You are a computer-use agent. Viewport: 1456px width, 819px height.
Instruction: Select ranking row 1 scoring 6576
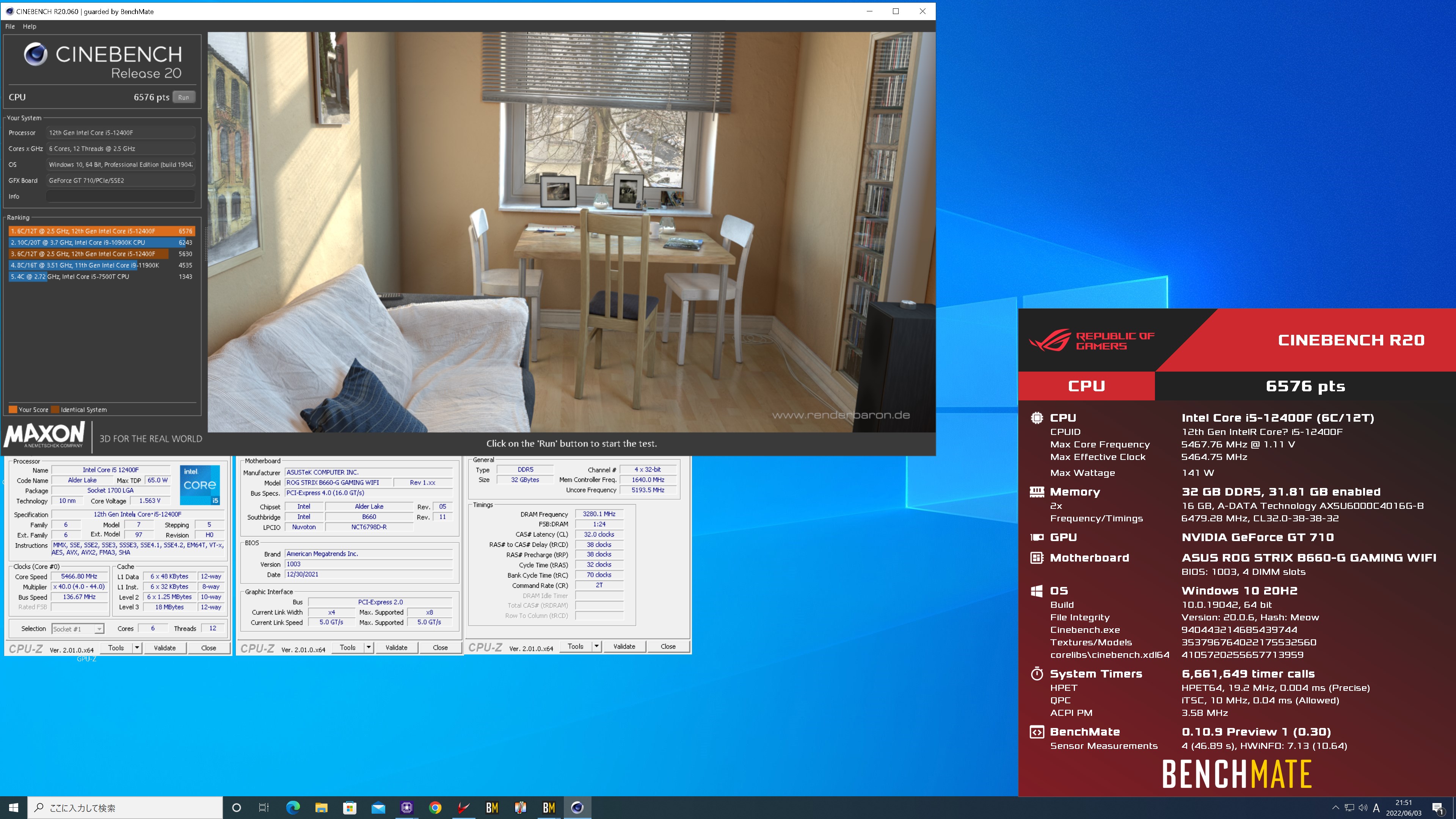point(102,231)
